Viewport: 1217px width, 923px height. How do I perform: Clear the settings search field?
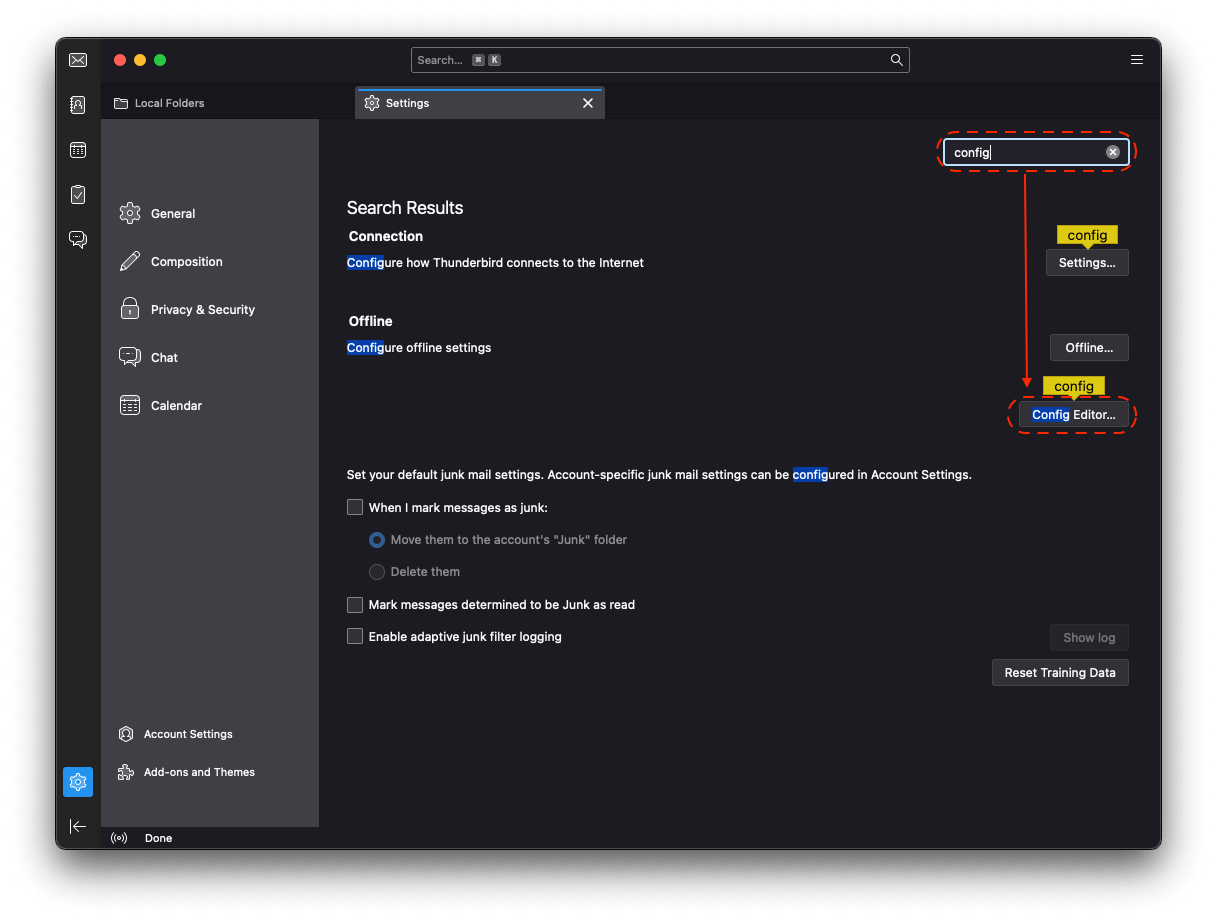(1113, 152)
